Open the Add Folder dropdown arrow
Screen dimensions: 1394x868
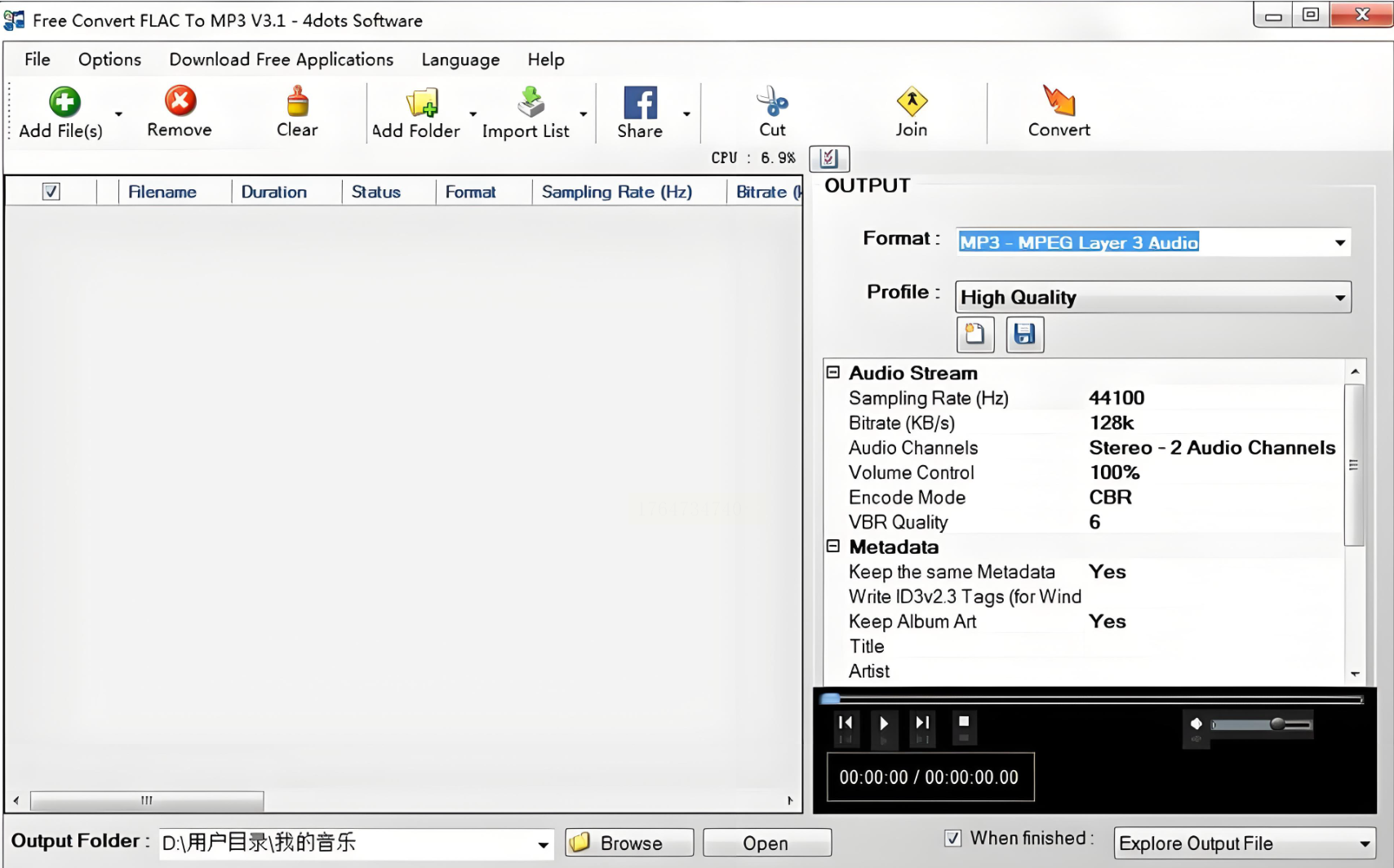(473, 114)
